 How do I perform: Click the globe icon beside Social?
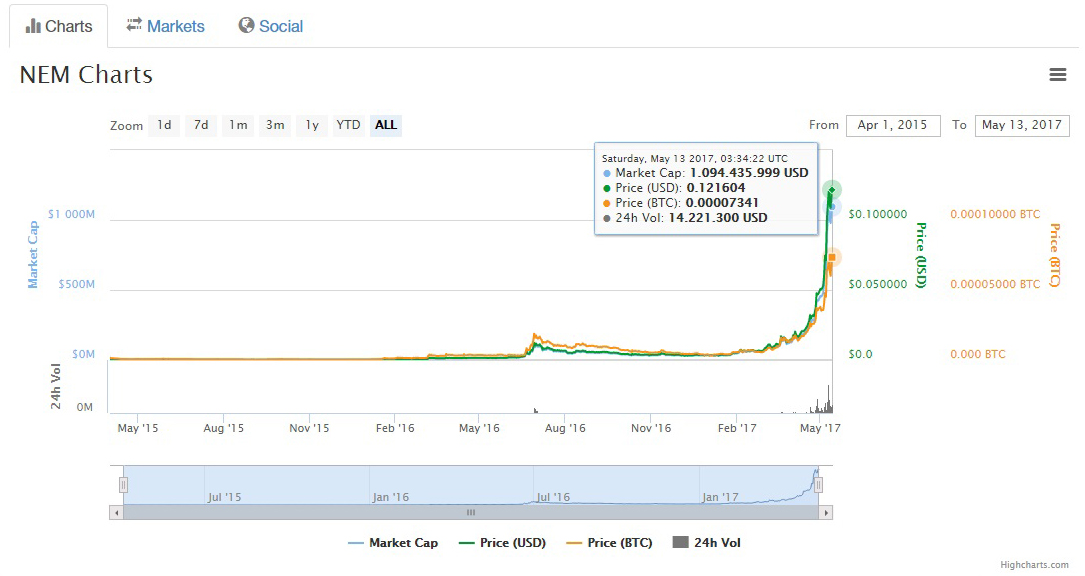tap(246, 26)
